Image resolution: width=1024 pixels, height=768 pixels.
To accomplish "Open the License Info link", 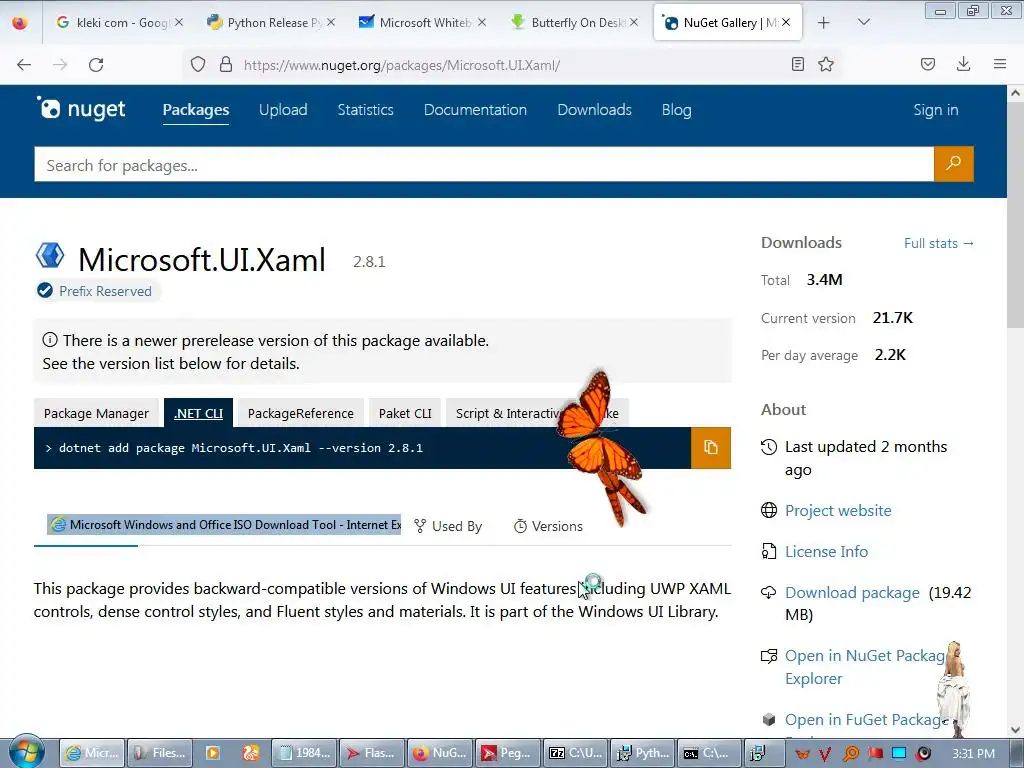I will [x=826, y=551].
